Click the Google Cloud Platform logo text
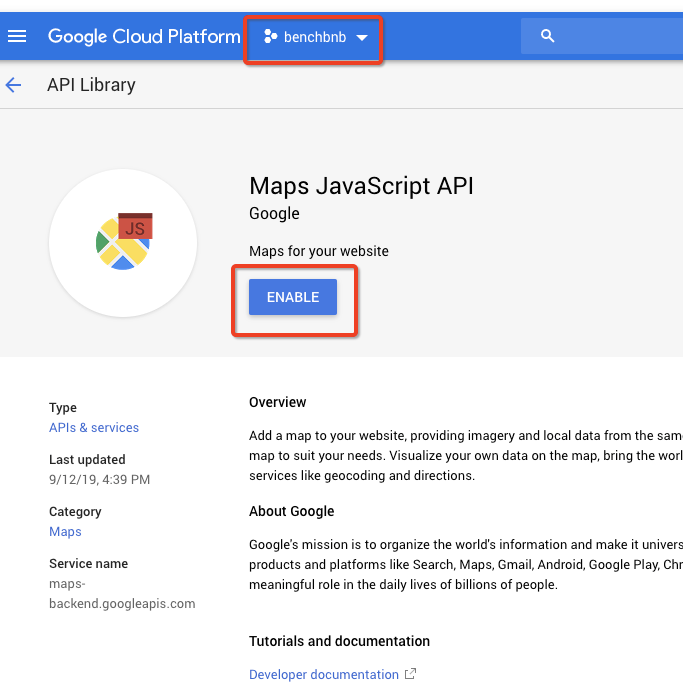This screenshot has width=683, height=683. pos(144,37)
